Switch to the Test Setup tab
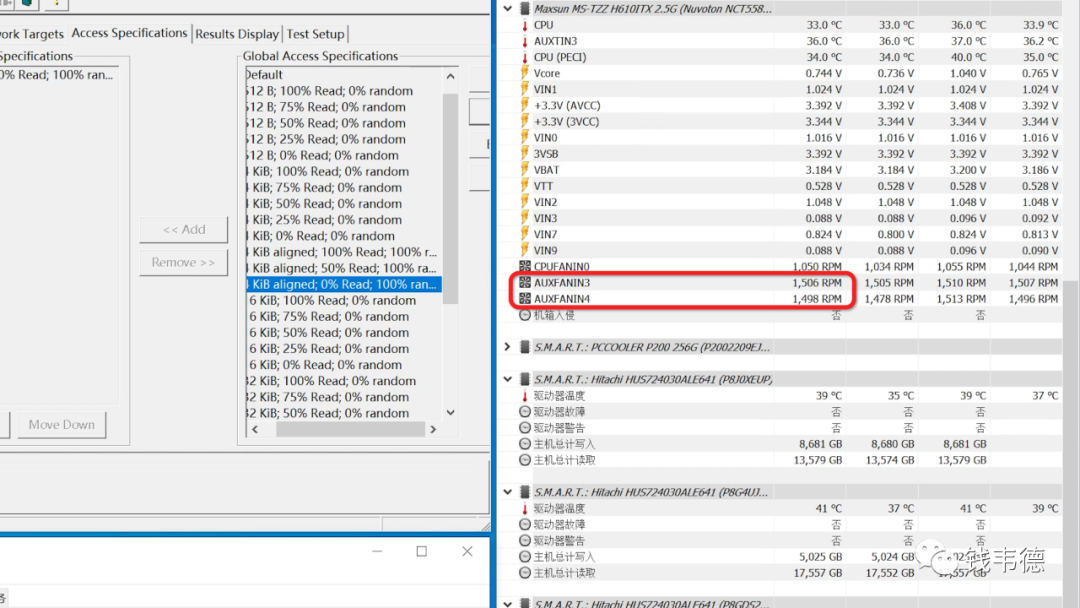The width and height of the screenshot is (1080, 608). pyautogui.click(x=315, y=34)
